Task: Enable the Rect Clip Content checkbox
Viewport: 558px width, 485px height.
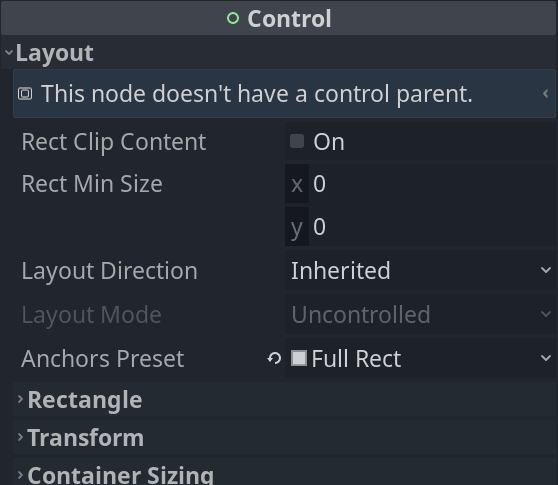Action: pos(297,141)
